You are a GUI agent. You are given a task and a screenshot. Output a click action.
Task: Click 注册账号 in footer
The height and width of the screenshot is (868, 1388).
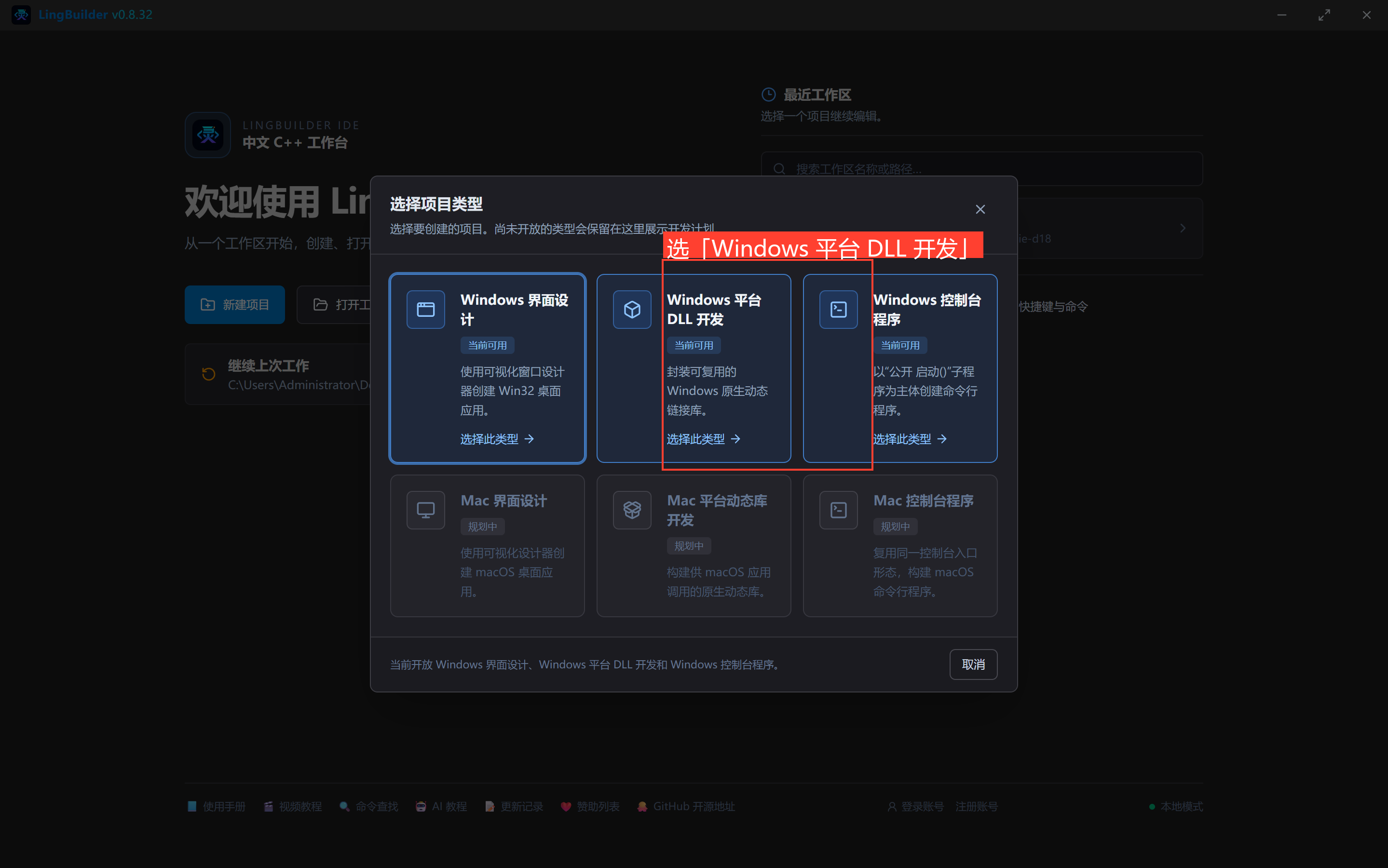[x=977, y=806]
